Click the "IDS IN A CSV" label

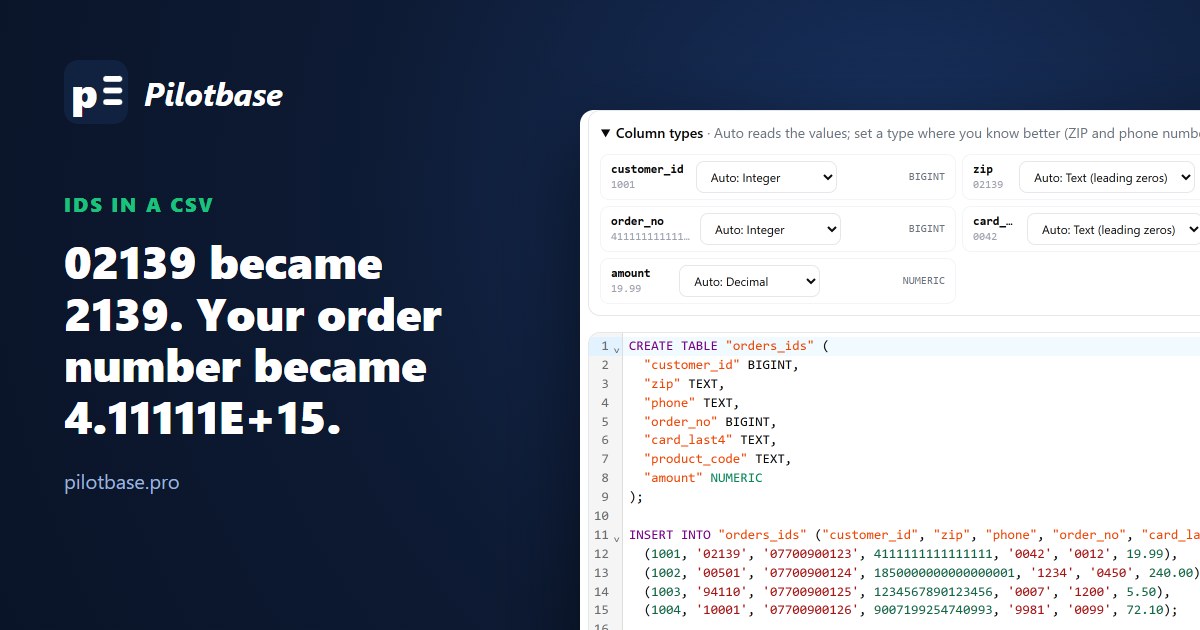click(x=139, y=206)
